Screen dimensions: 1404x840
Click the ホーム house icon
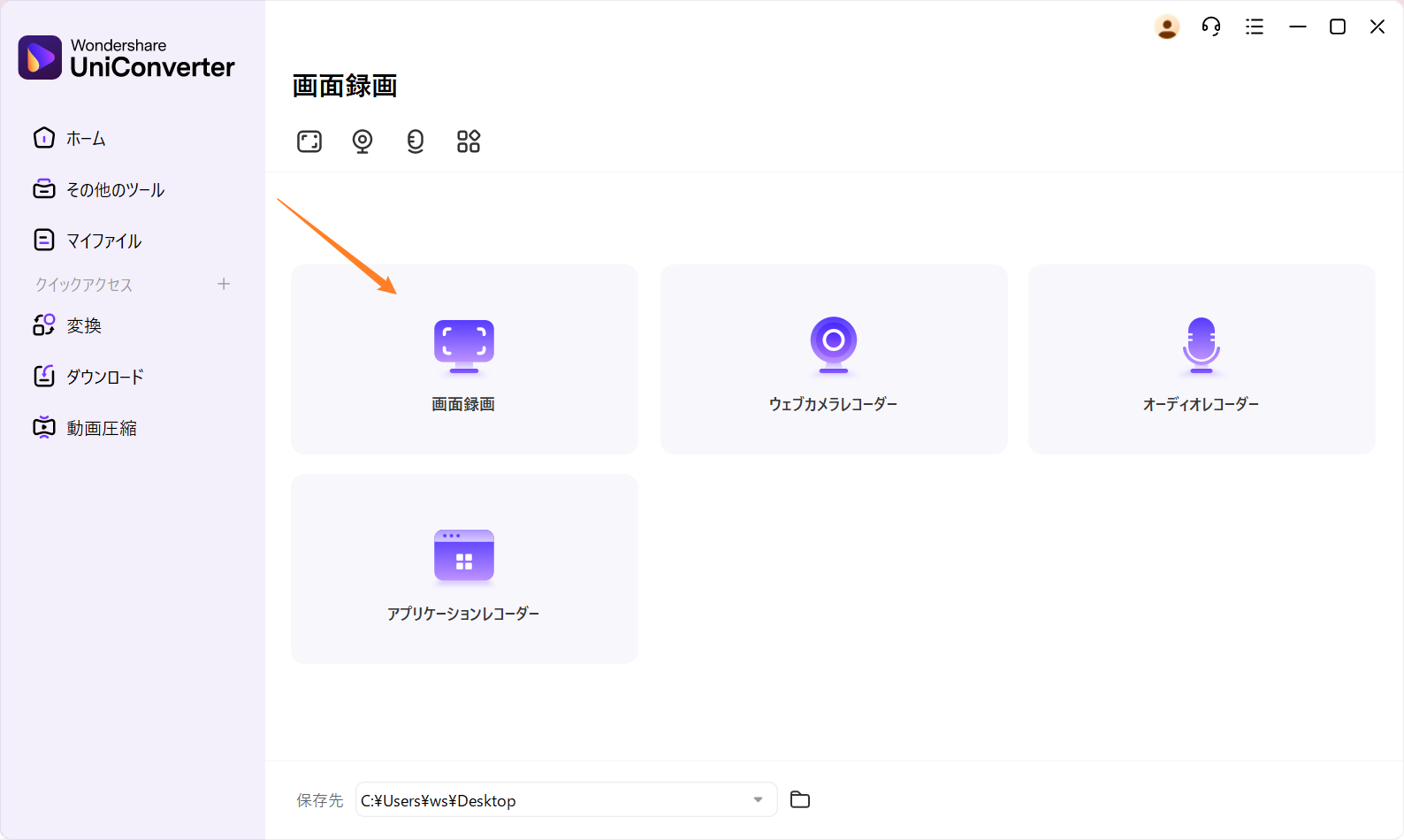(x=44, y=138)
